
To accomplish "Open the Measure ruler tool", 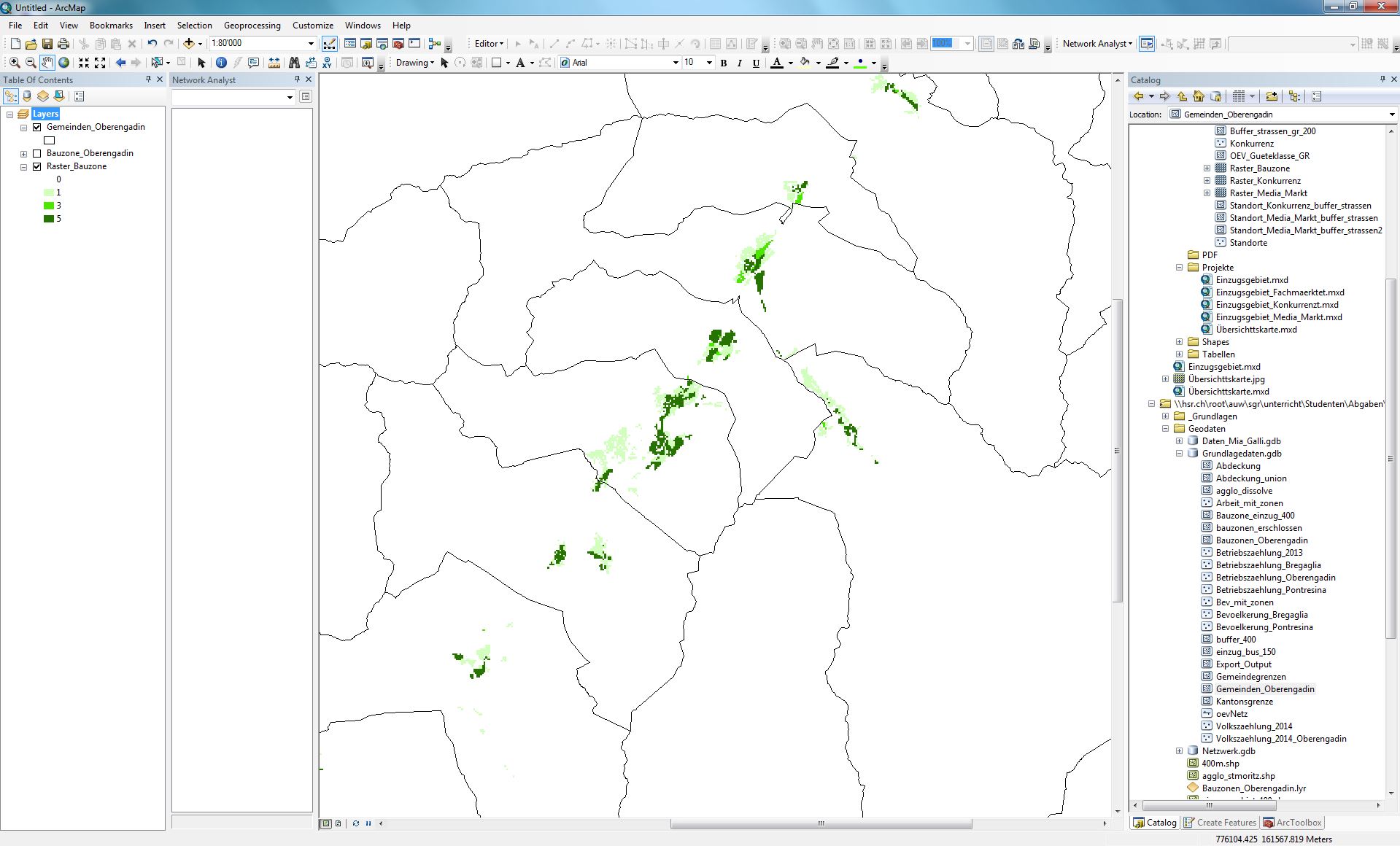I will 274,63.
